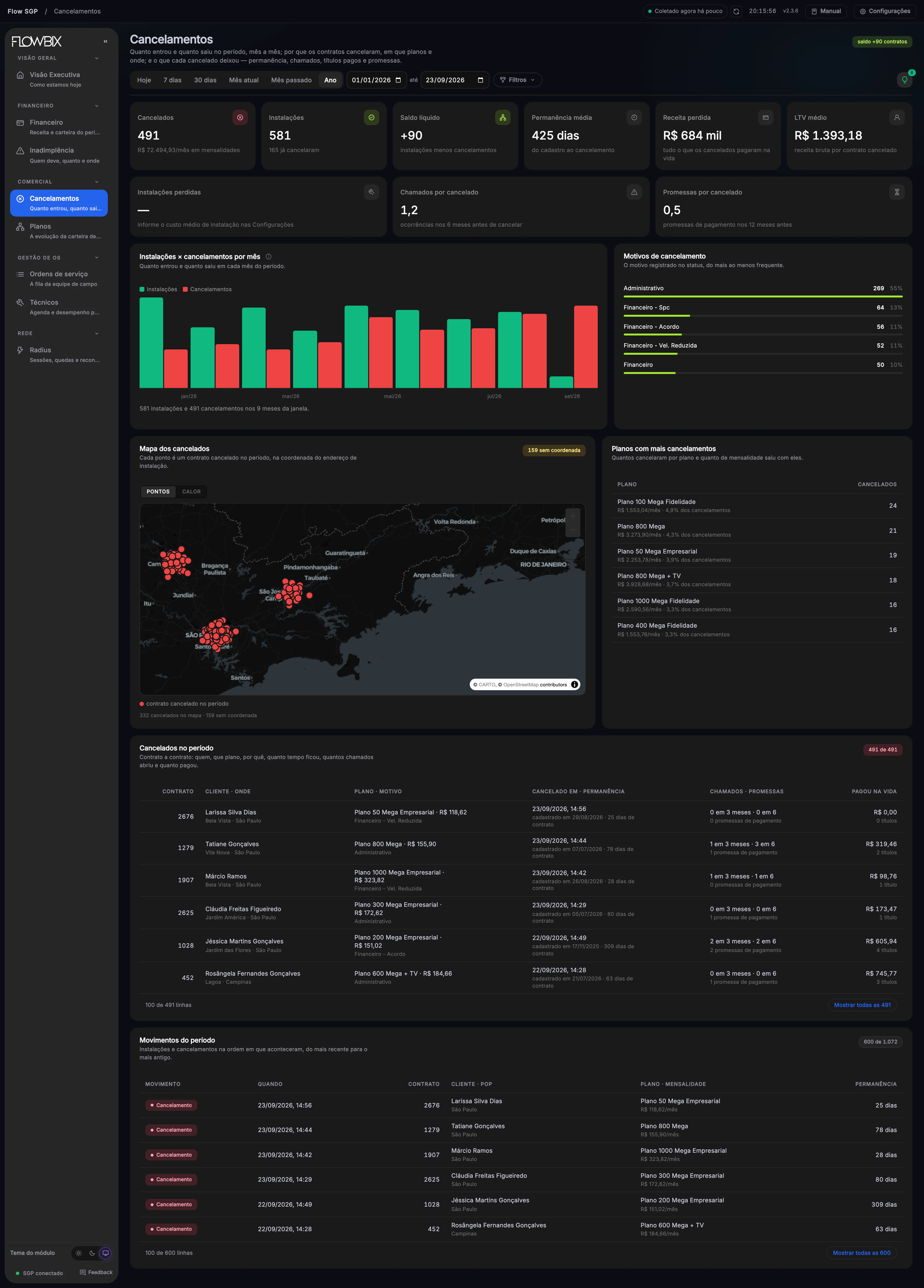Select the Ano period tab

click(x=331, y=80)
